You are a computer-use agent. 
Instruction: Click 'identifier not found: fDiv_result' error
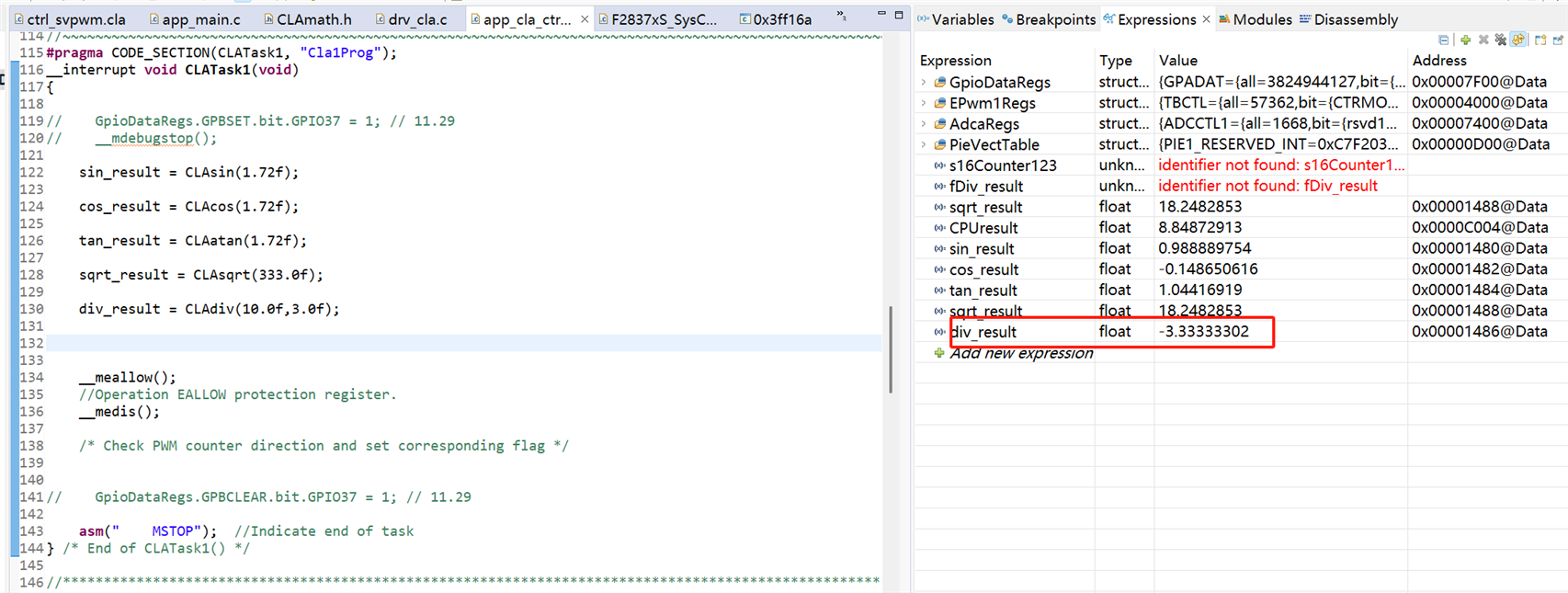click(x=1267, y=186)
